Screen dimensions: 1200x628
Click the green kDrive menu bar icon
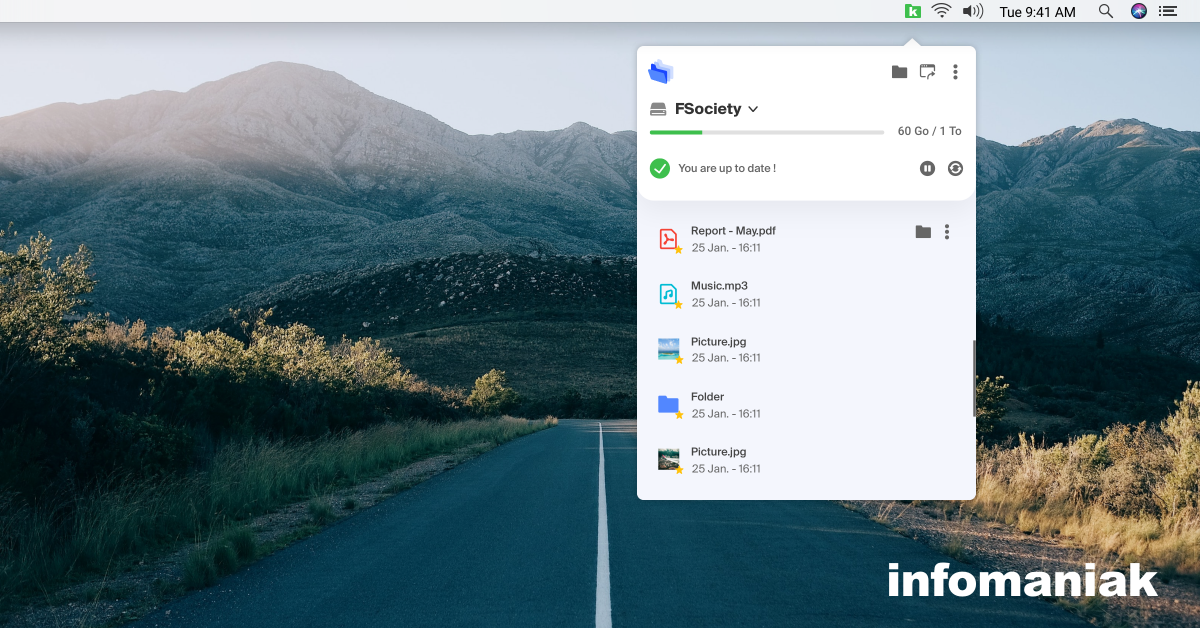(x=912, y=11)
